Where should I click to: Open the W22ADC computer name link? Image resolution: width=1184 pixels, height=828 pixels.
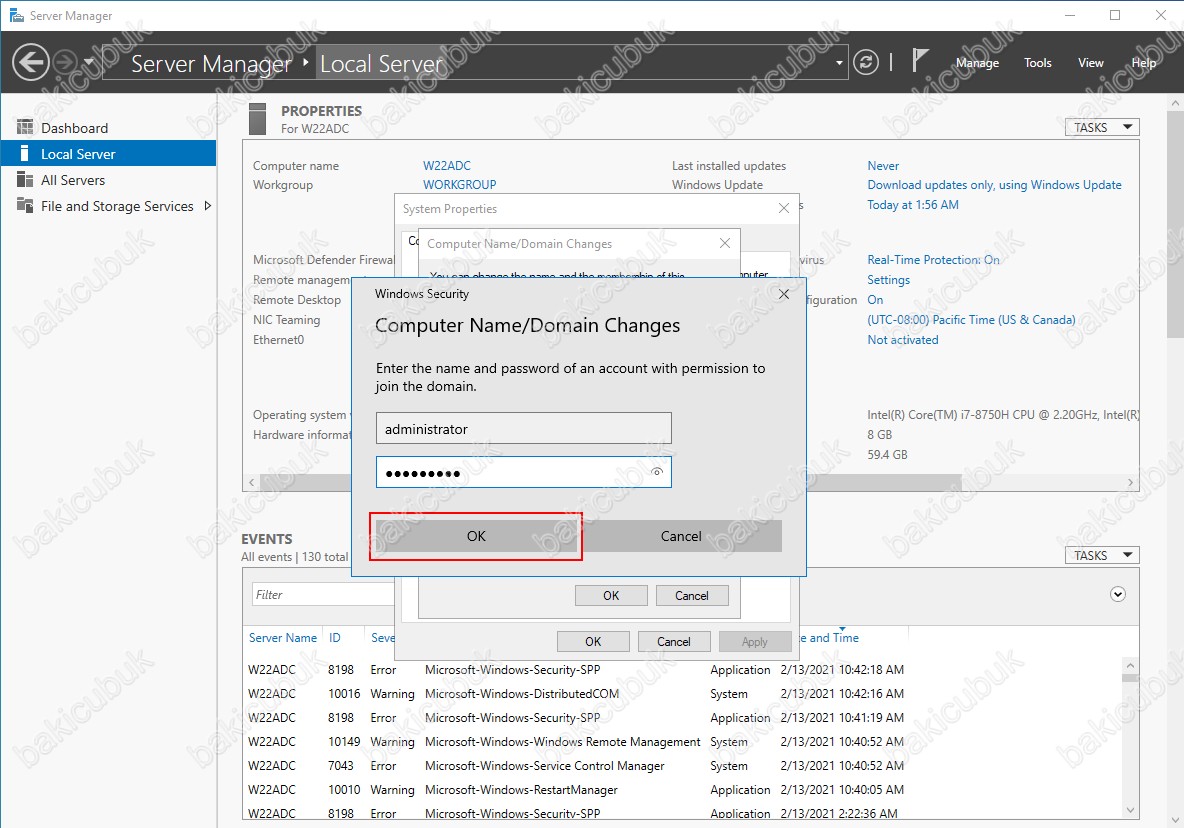coord(446,166)
